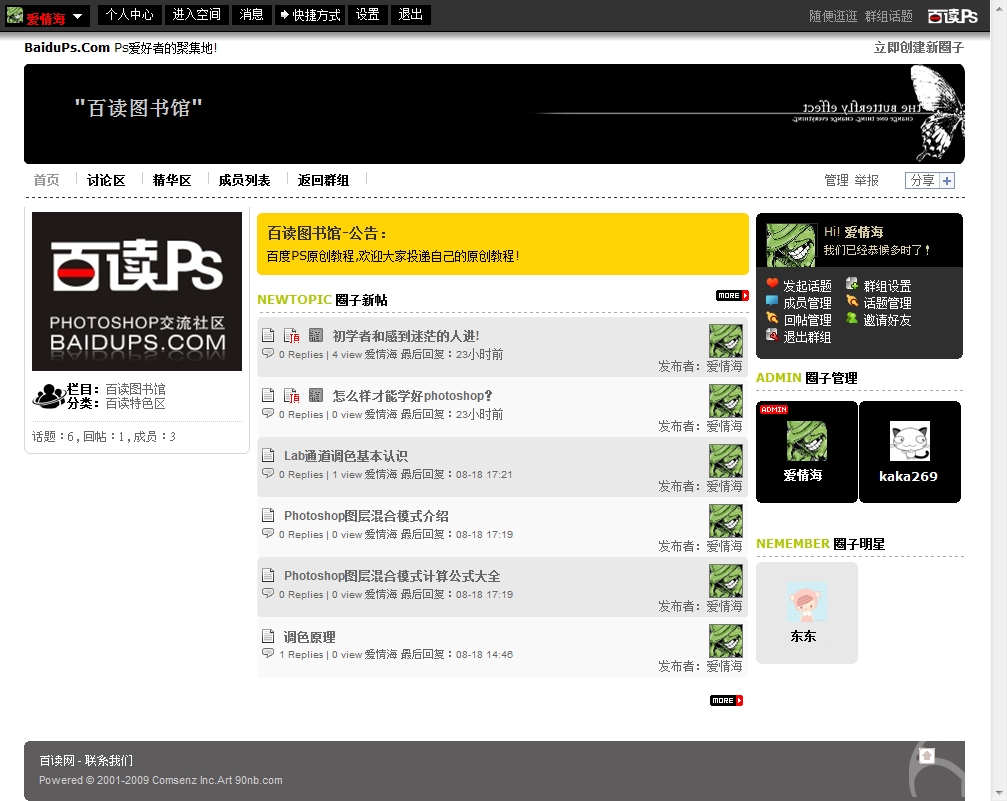Click the 随便逛逛 link
The width and height of the screenshot is (1007, 801).
pyautogui.click(x=833, y=16)
